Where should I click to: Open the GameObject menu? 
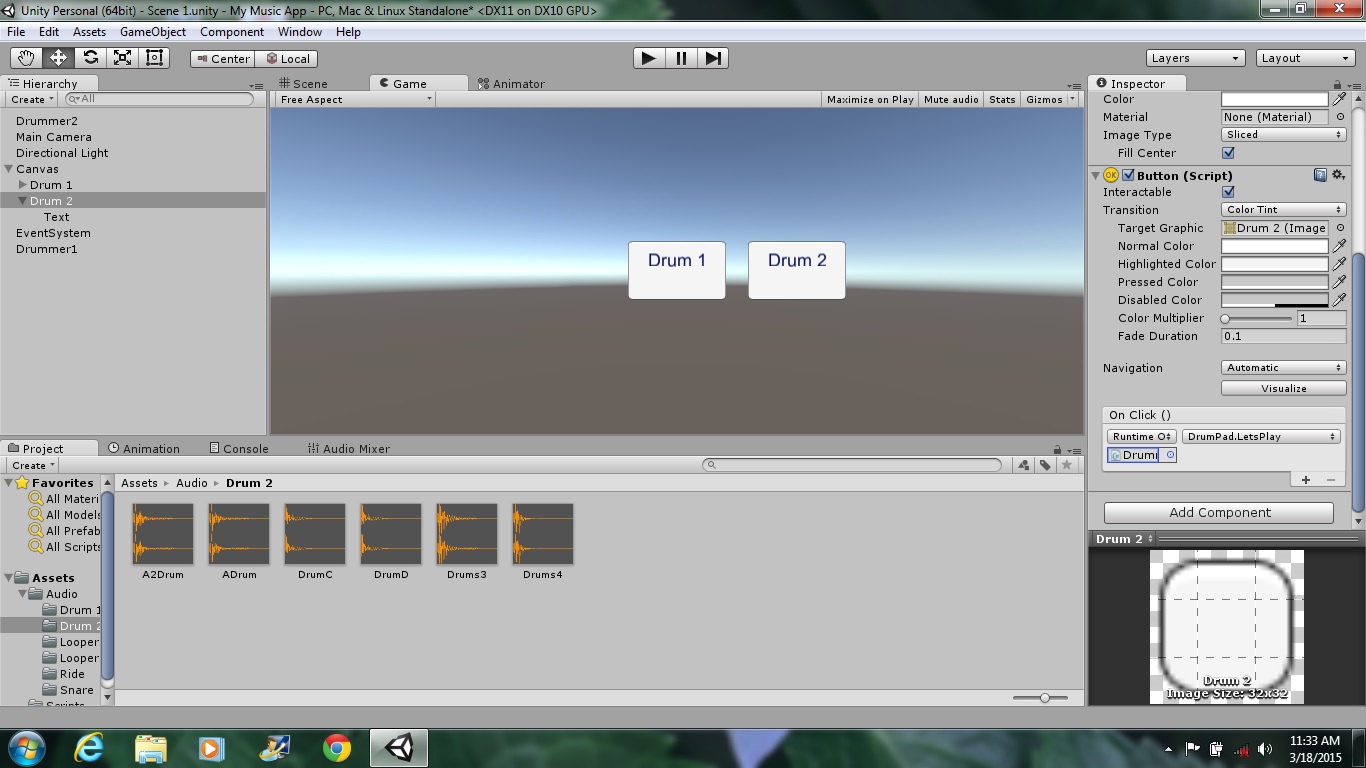coord(153,32)
